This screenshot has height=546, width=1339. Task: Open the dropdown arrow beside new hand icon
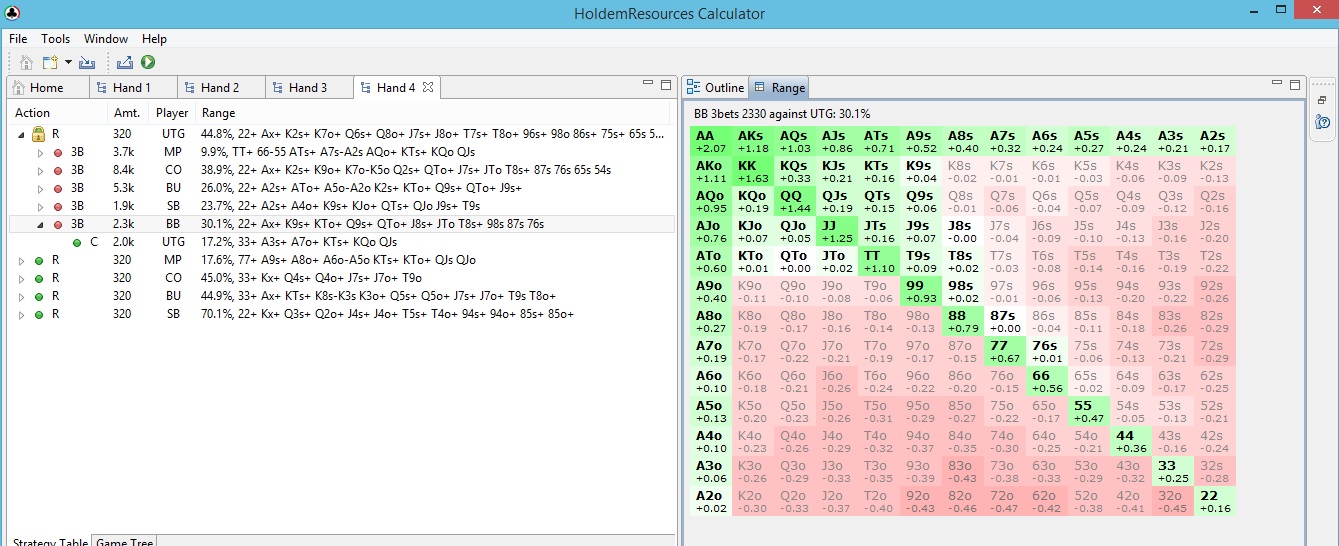[68, 62]
